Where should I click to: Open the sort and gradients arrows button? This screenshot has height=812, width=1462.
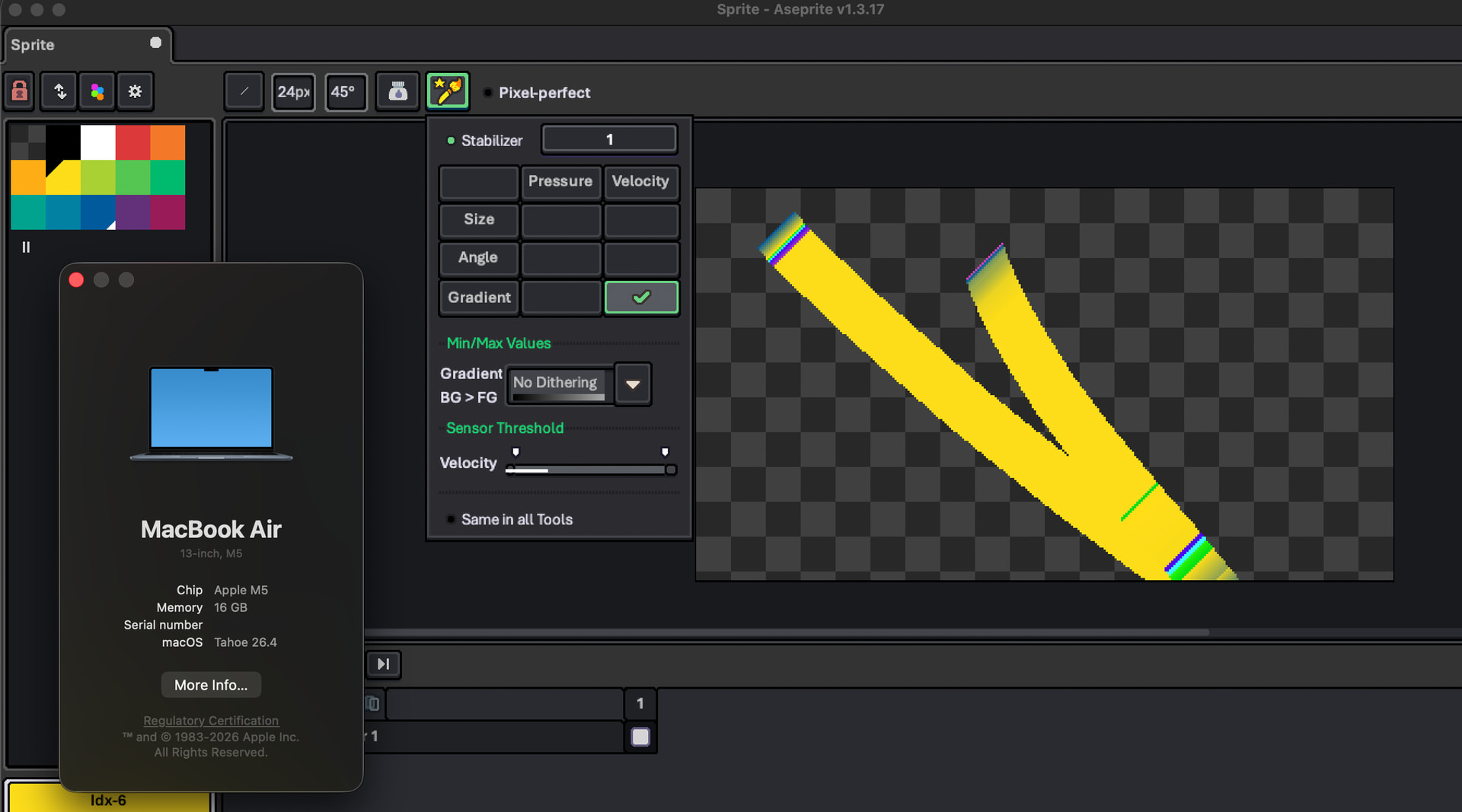click(x=59, y=91)
